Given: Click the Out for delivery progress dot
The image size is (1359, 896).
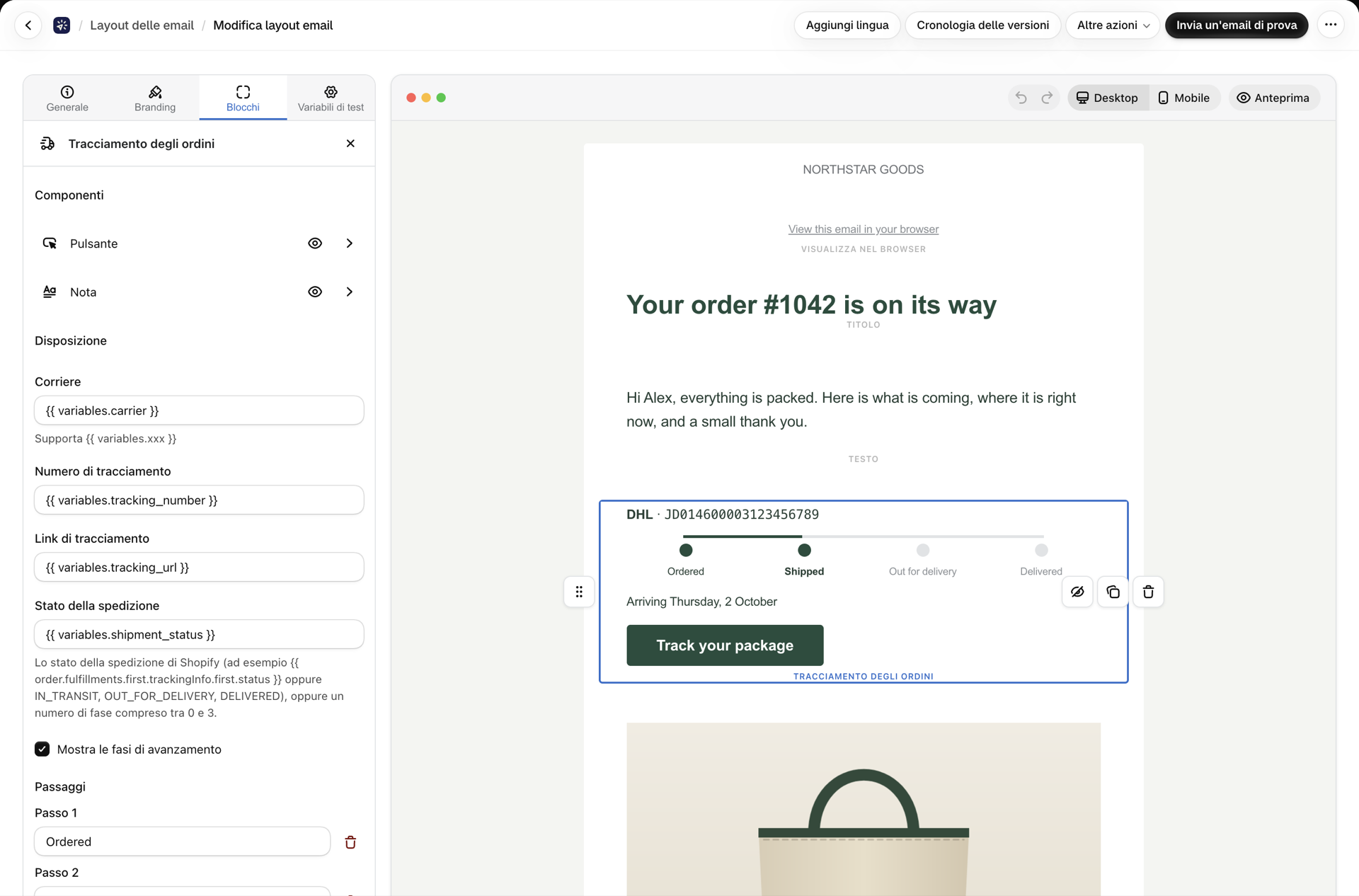Looking at the screenshot, I should pyautogui.click(x=923, y=550).
